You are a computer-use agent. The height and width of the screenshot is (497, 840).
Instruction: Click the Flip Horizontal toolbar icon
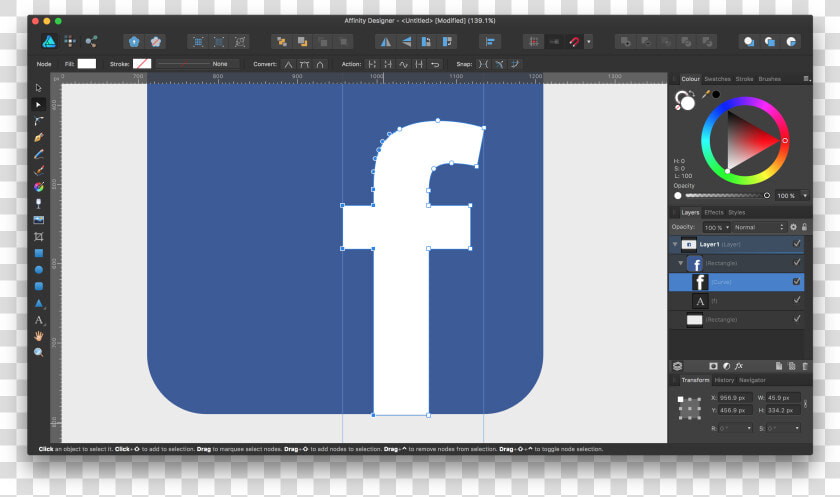(385, 42)
